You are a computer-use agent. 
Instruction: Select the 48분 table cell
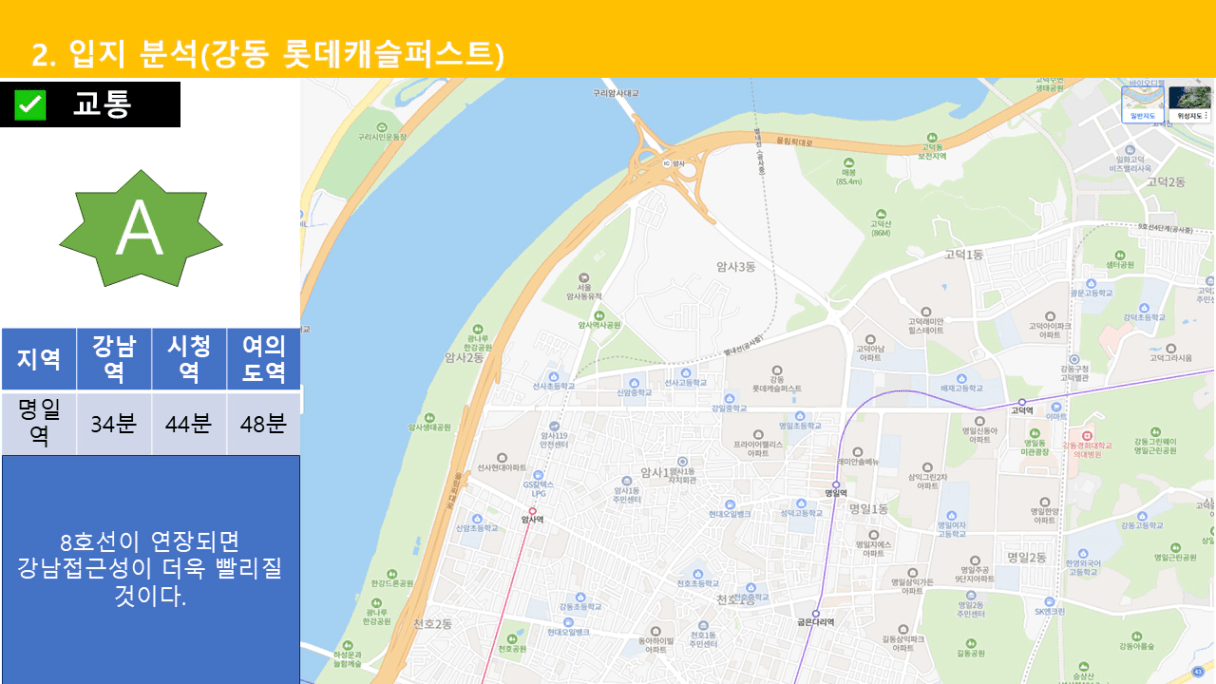(x=264, y=423)
